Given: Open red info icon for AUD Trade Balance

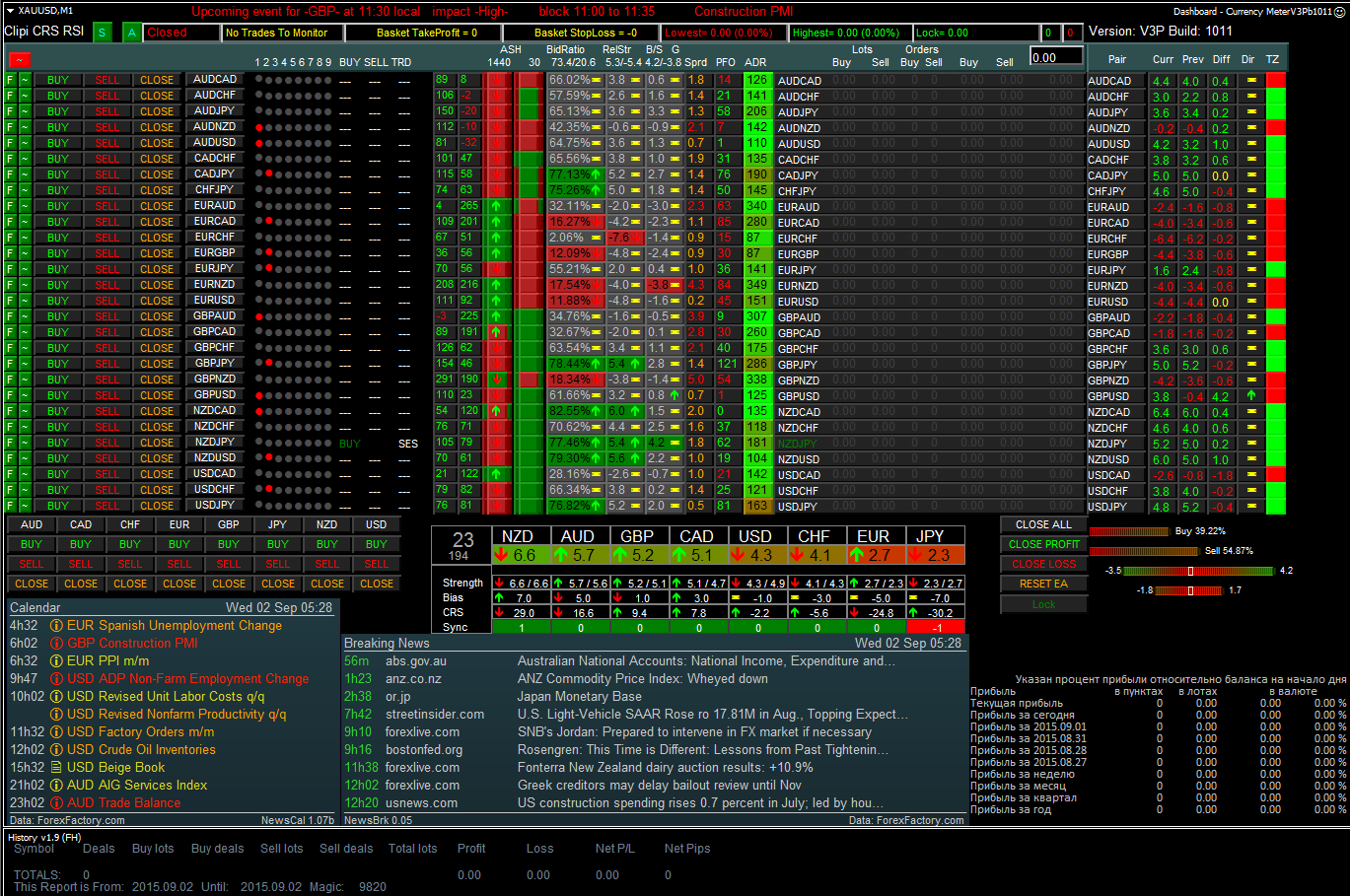Looking at the screenshot, I should coord(56,803).
